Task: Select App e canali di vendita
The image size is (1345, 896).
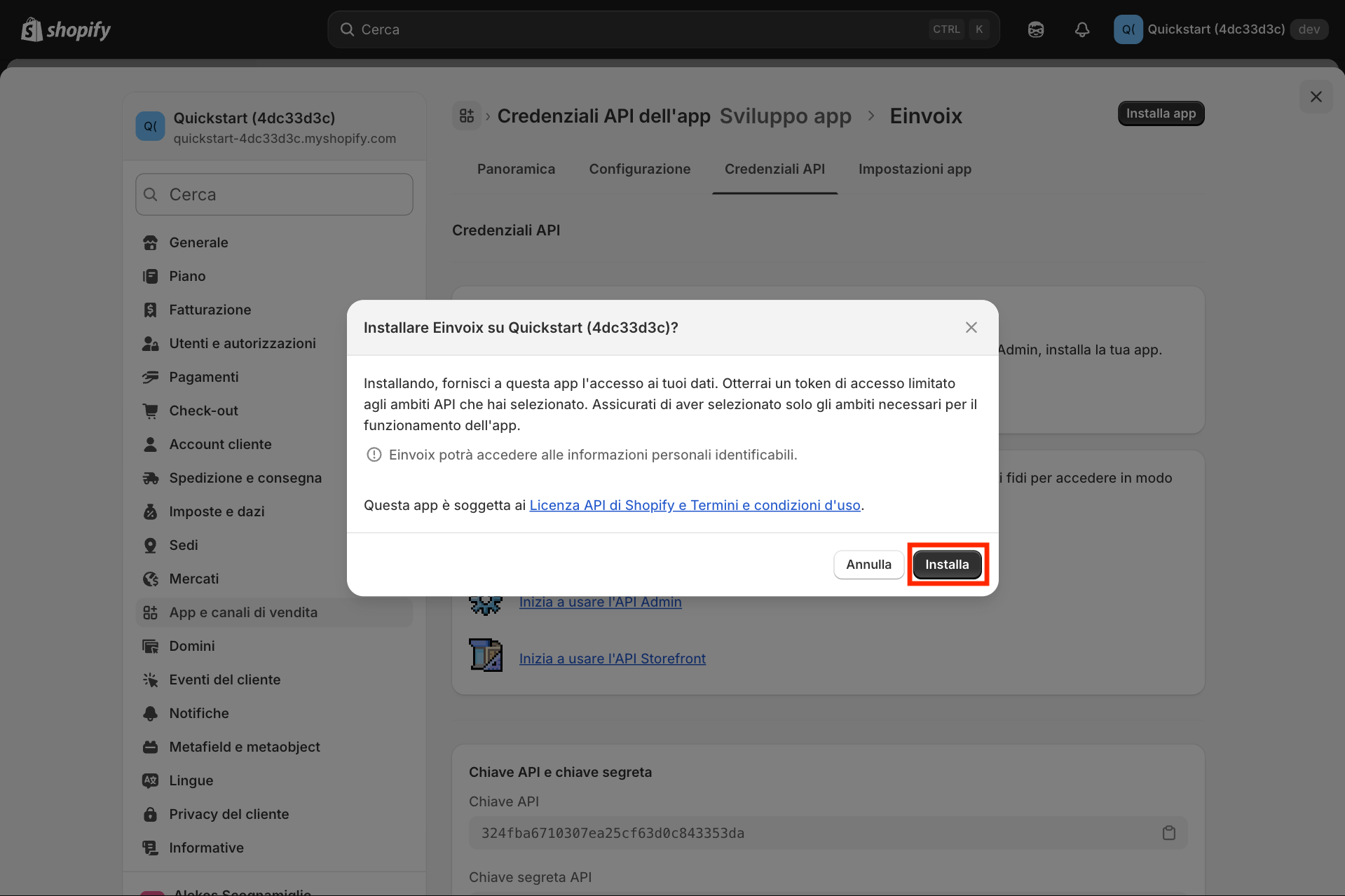Action: (243, 612)
